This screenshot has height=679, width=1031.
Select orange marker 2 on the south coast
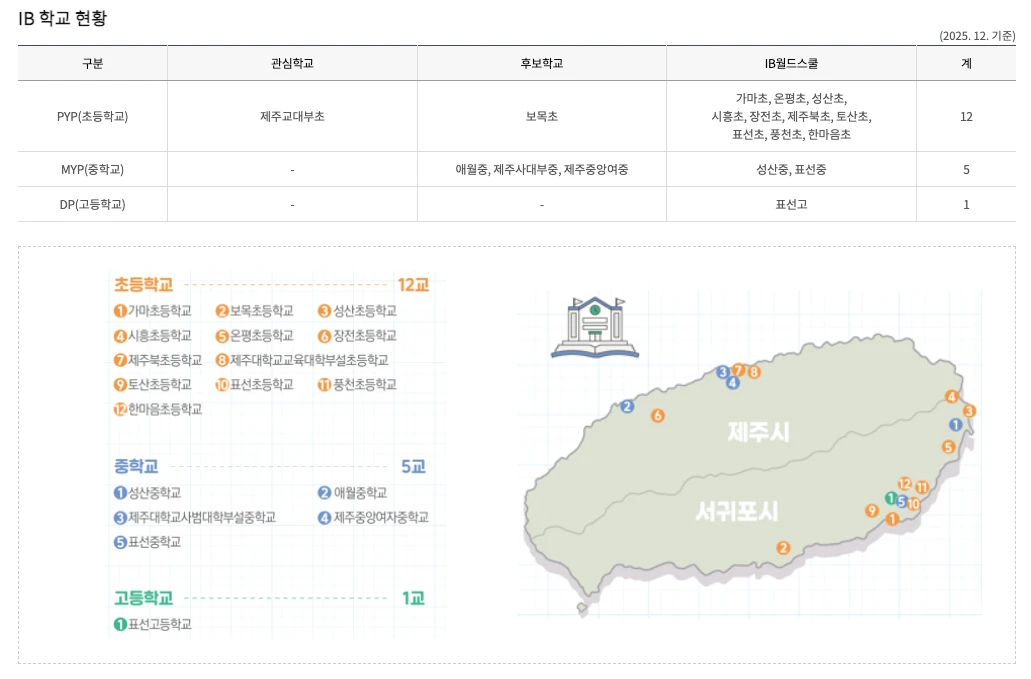point(783,548)
